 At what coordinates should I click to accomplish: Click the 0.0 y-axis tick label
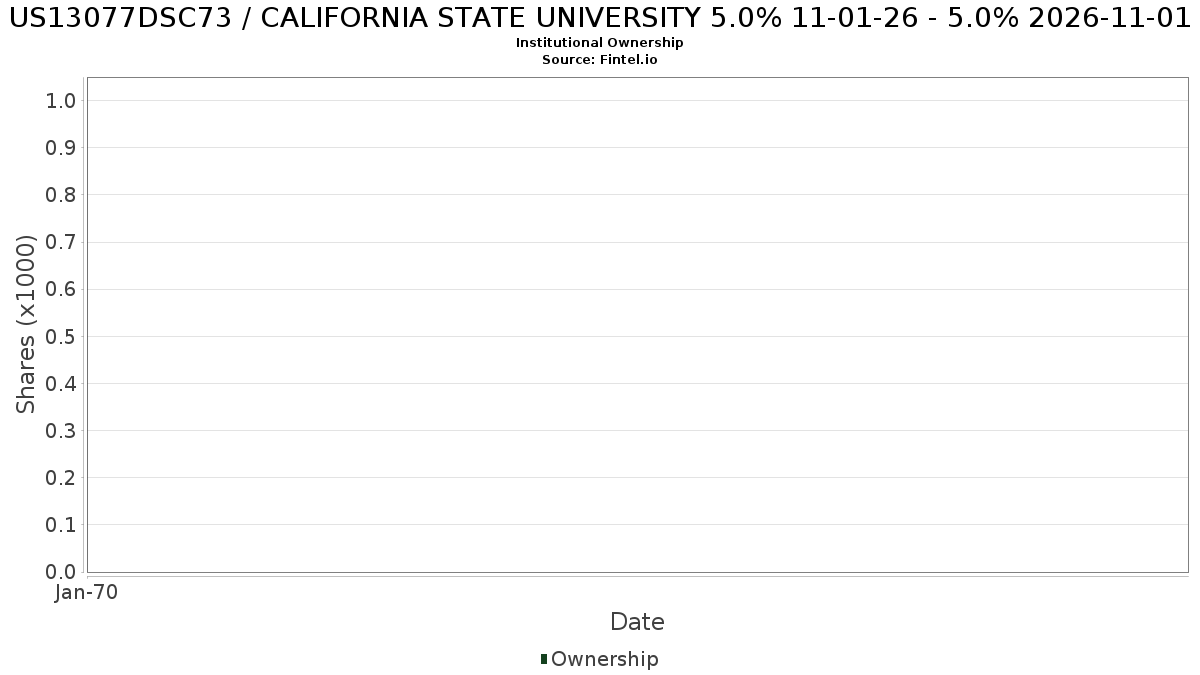point(61,572)
